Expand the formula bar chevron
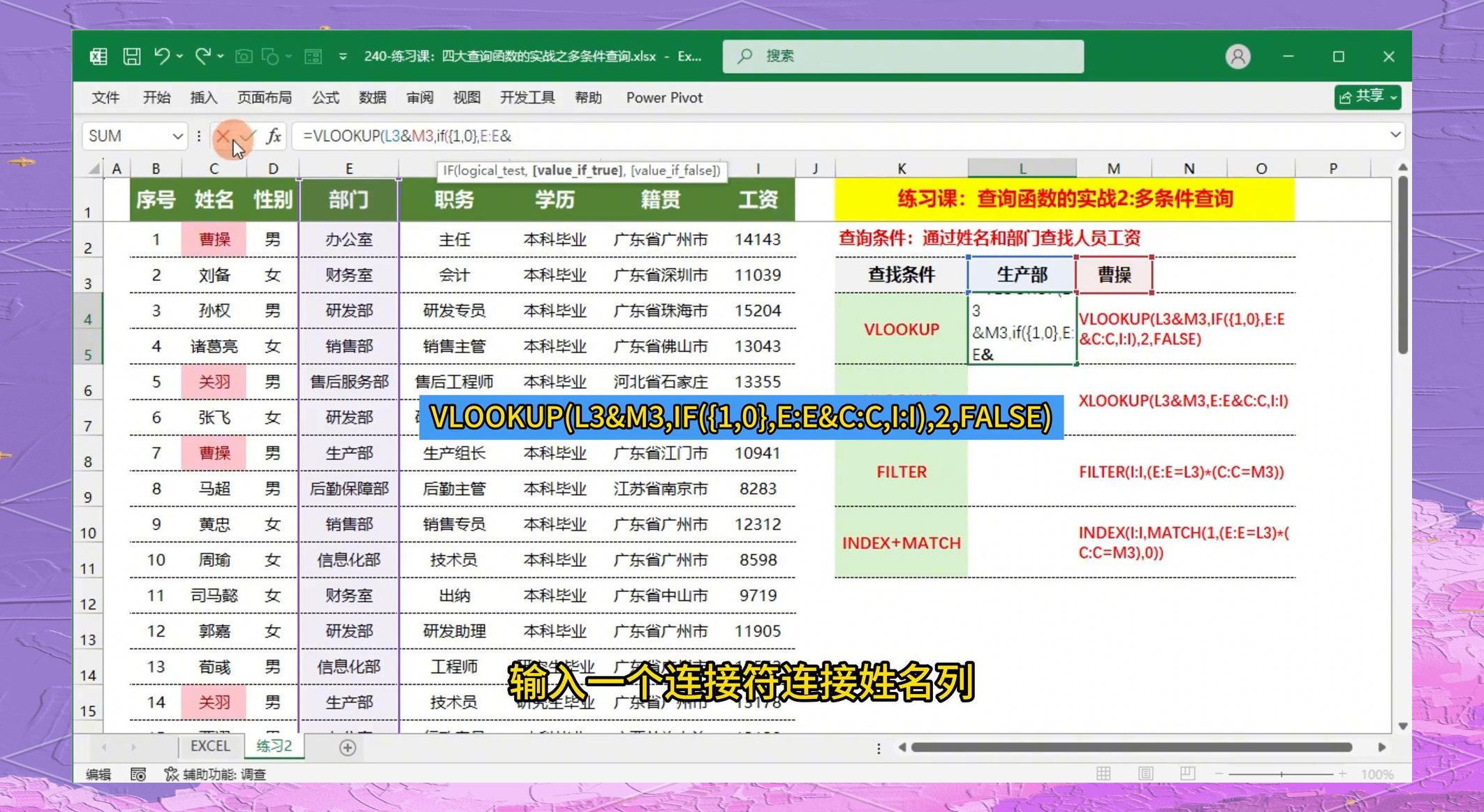The image size is (1484, 812). tap(1395, 135)
